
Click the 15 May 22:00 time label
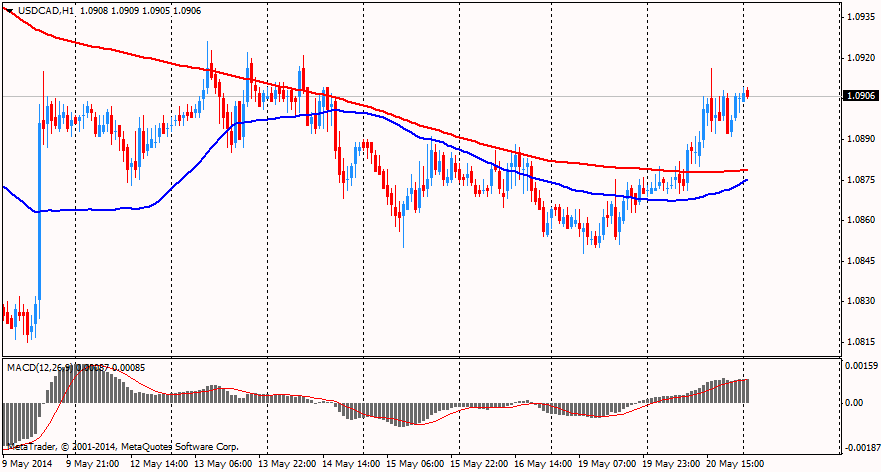tap(481, 464)
